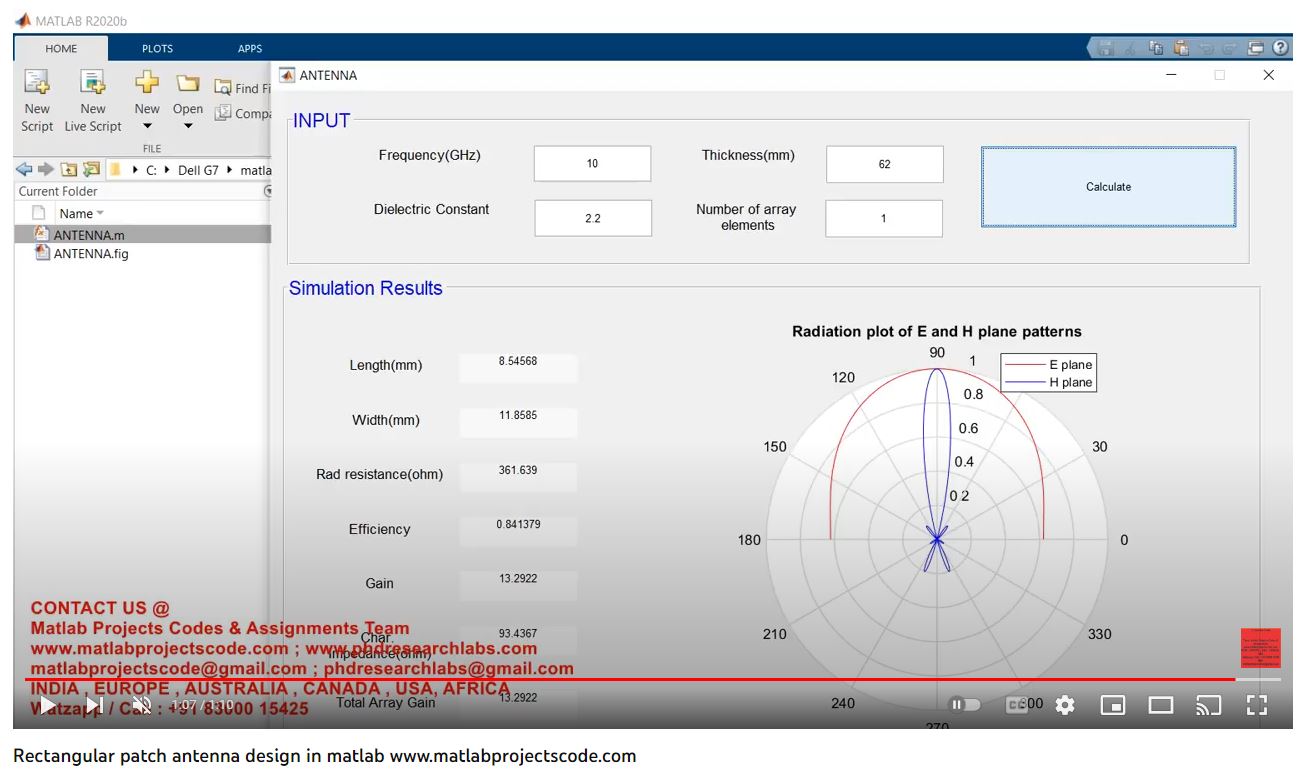Image resolution: width=1306 pixels, height=777 pixels.
Task: Toggle closed captions on the video
Action: (x=1016, y=705)
